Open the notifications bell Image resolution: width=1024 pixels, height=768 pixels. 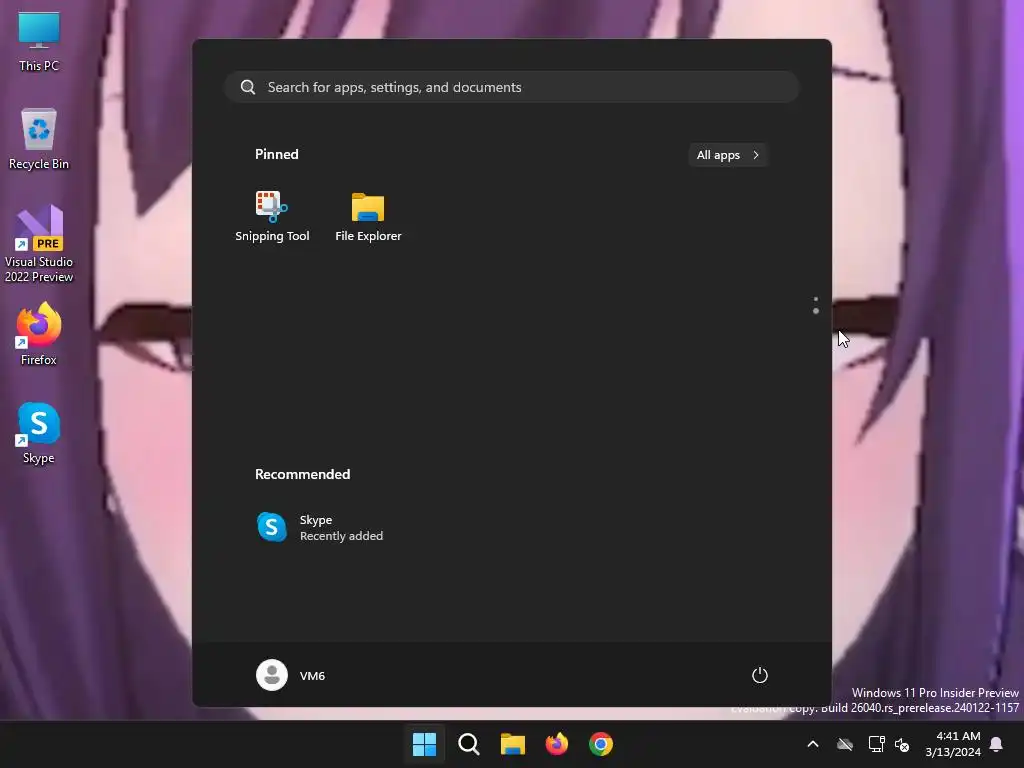[997, 744]
